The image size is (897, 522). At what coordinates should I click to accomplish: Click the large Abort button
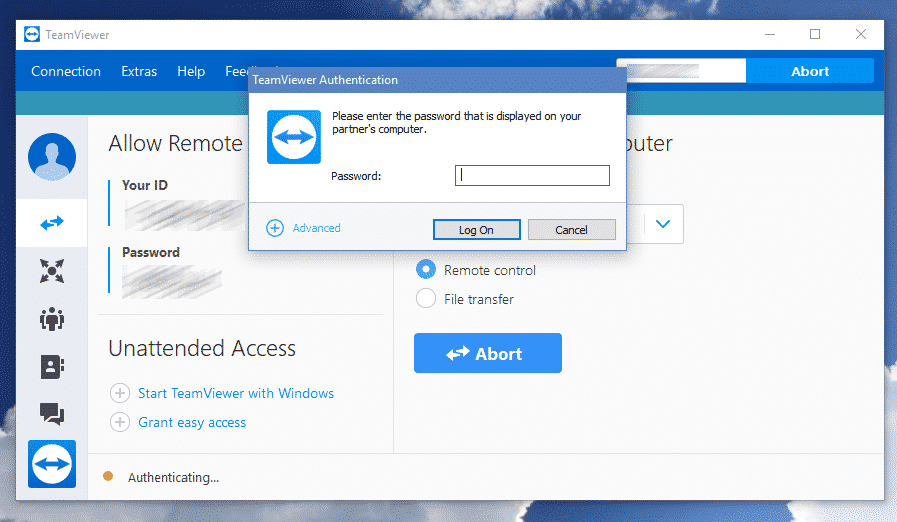pos(488,353)
